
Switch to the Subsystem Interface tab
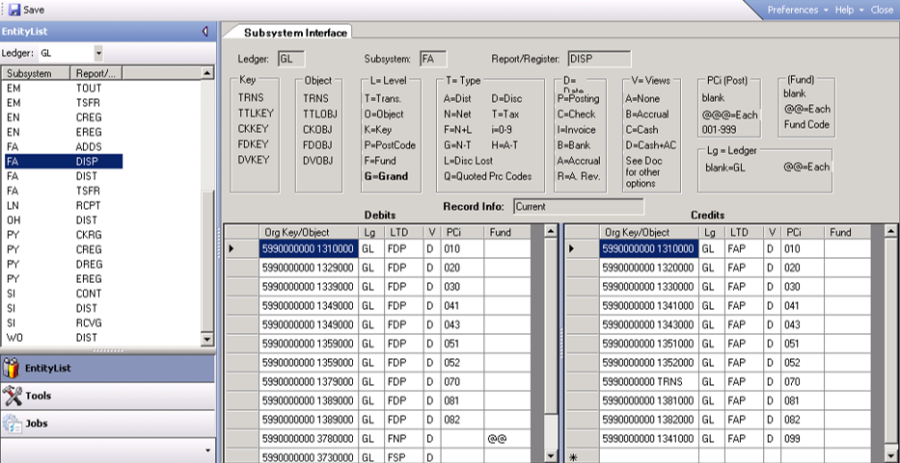click(x=296, y=33)
